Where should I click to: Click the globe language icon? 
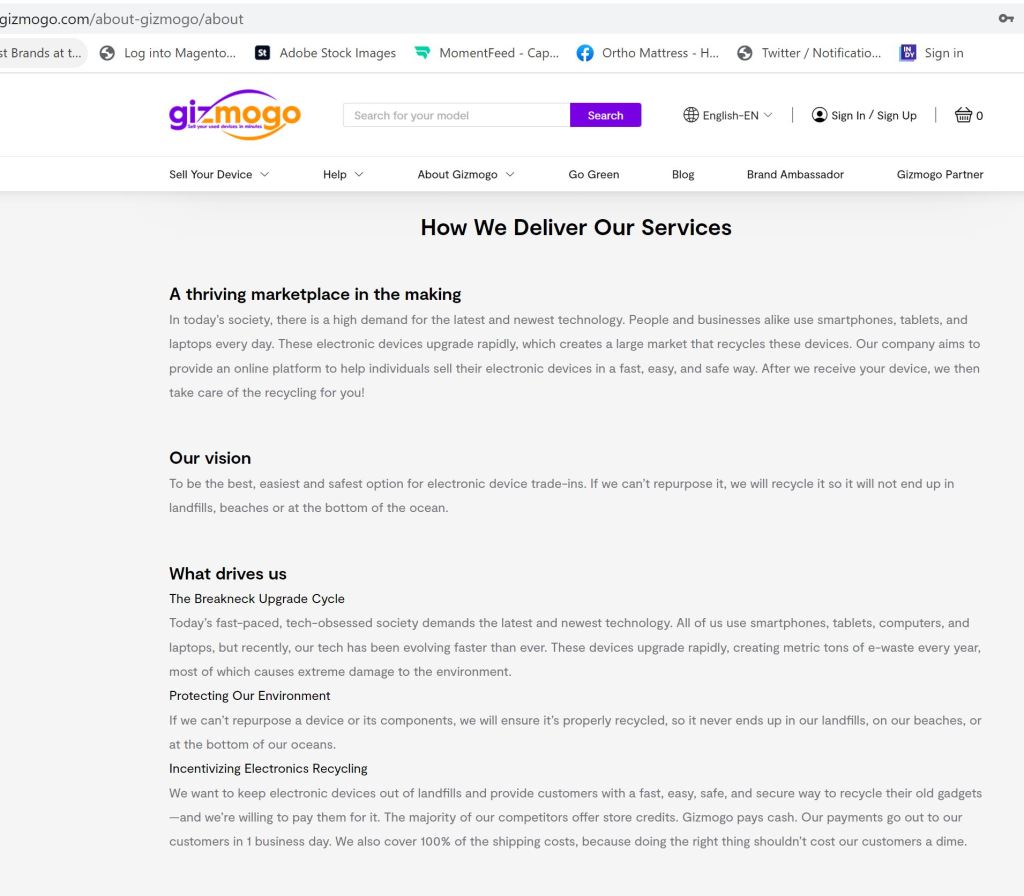691,115
